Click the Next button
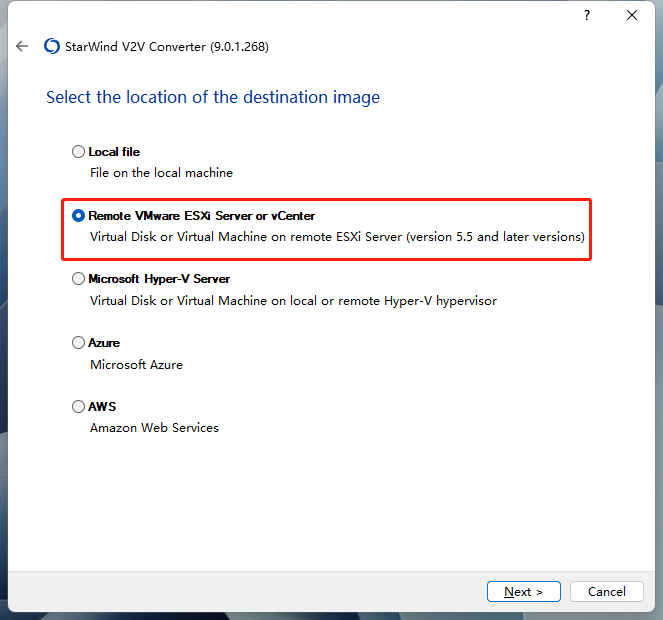Image resolution: width=663 pixels, height=620 pixels. pyautogui.click(x=524, y=591)
